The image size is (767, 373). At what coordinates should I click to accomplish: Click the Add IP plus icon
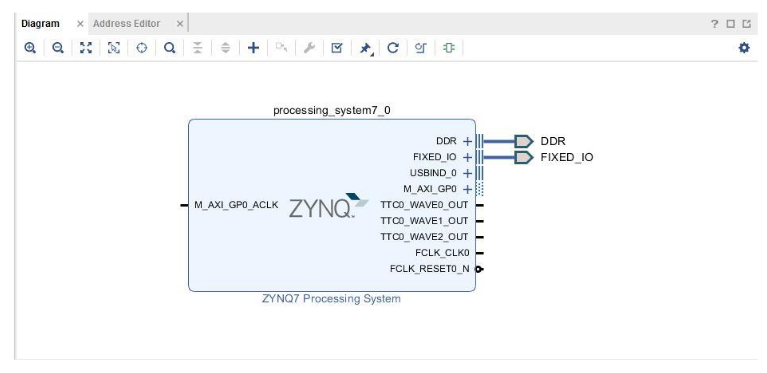(x=253, y=48)
